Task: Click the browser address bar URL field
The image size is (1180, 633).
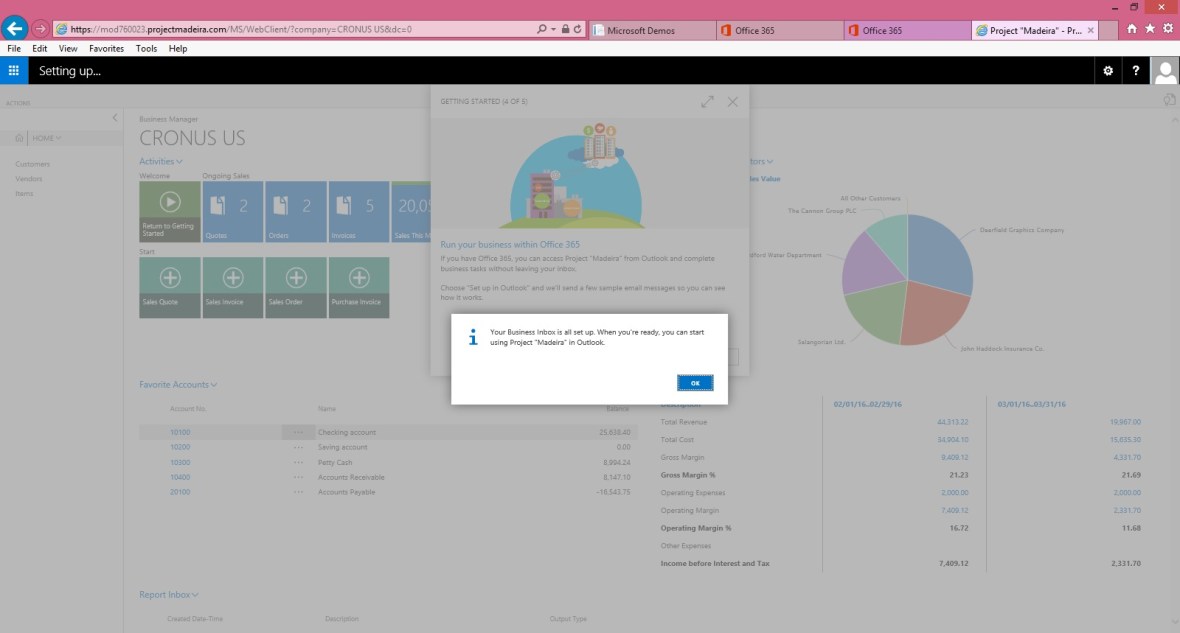Action: click(x=300, y=30)
